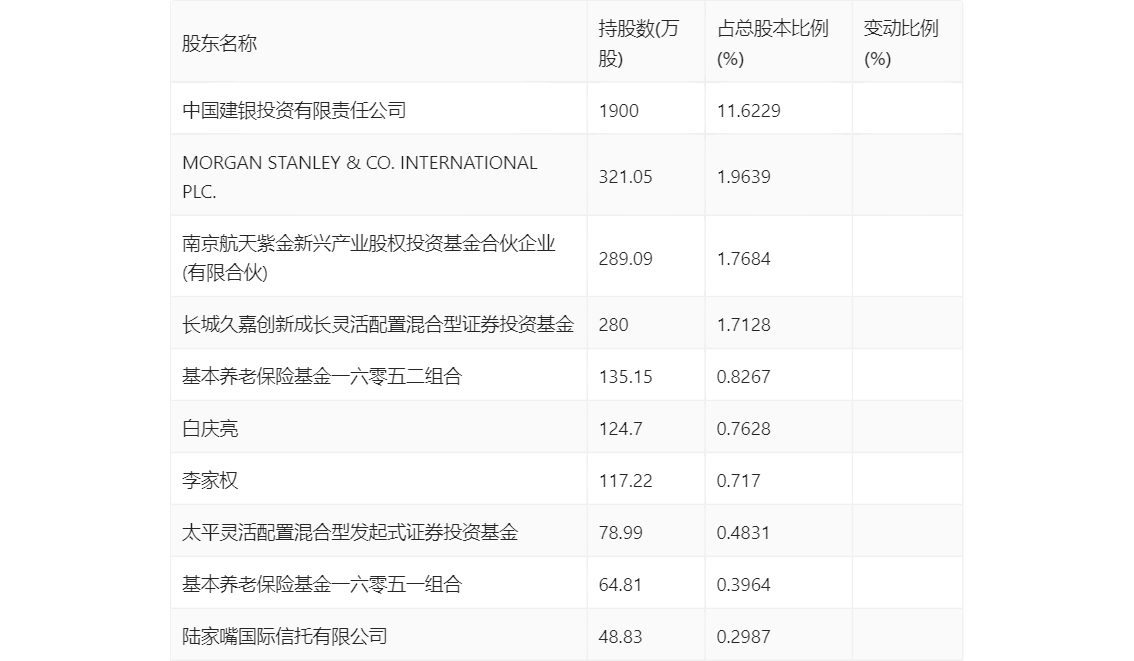Image resolution: width=1134 pixels, height=661 pixels.
Task: Click the 135.15 shares value
Action: point(626,377)
